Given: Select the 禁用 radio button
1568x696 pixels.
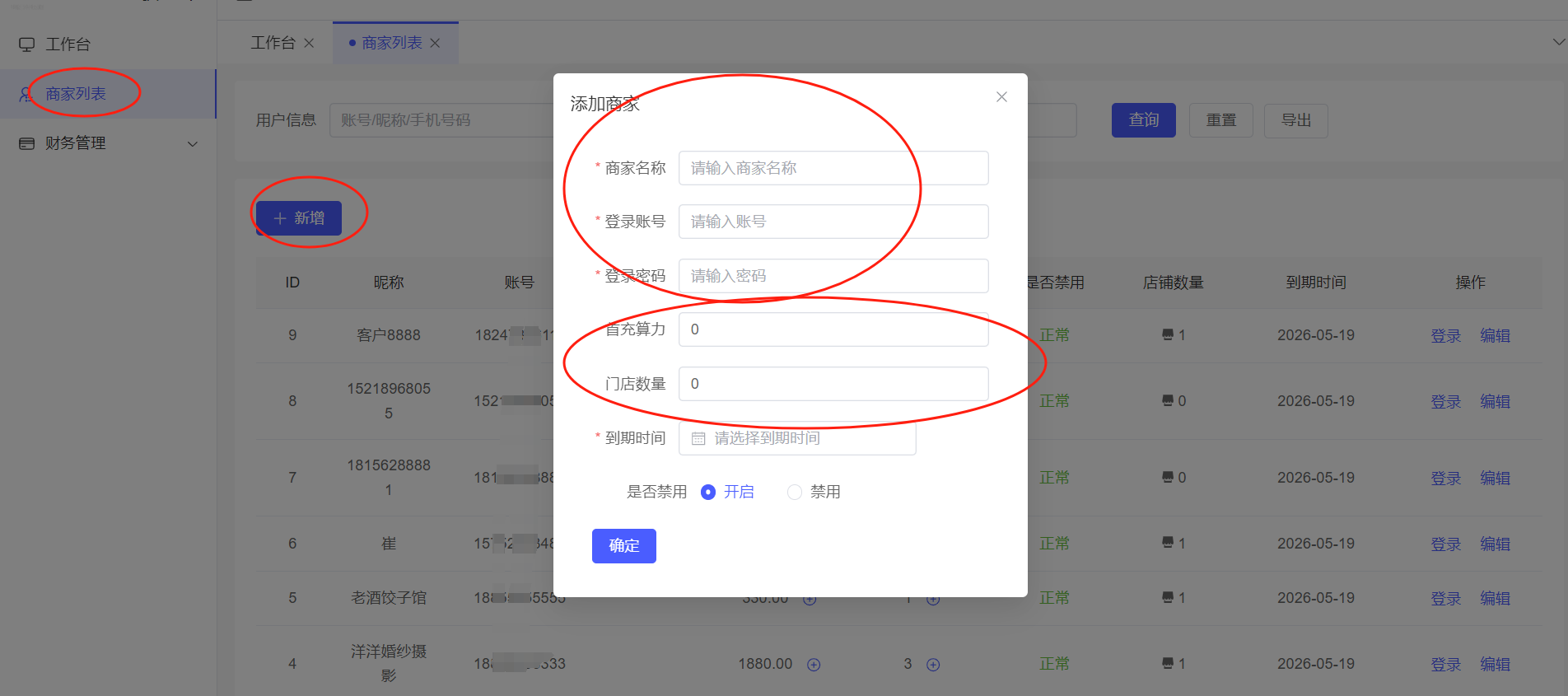Looking at the screenshot, I should pos(795,493).
